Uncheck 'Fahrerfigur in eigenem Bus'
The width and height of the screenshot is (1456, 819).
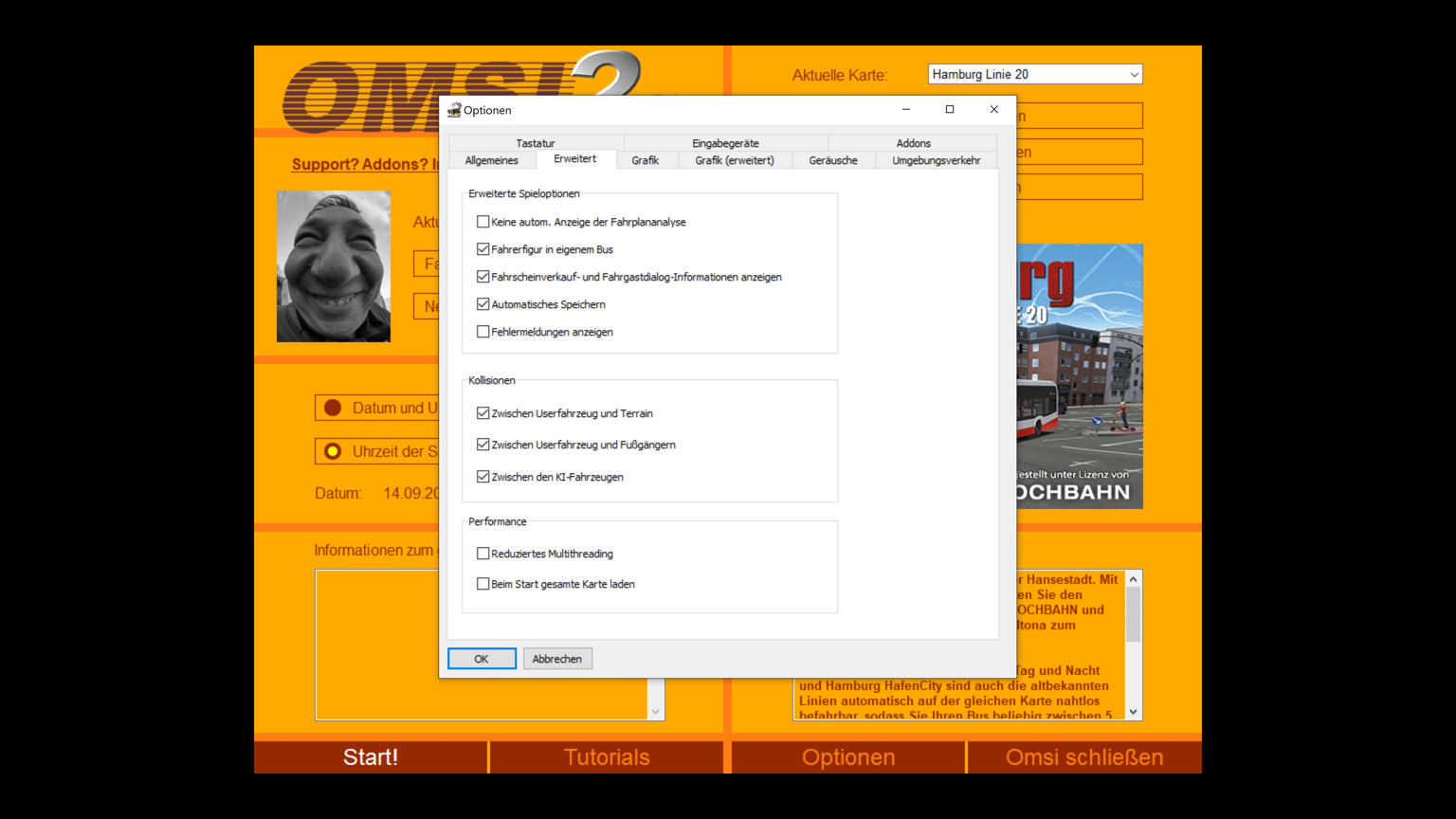tap(483, 249)
